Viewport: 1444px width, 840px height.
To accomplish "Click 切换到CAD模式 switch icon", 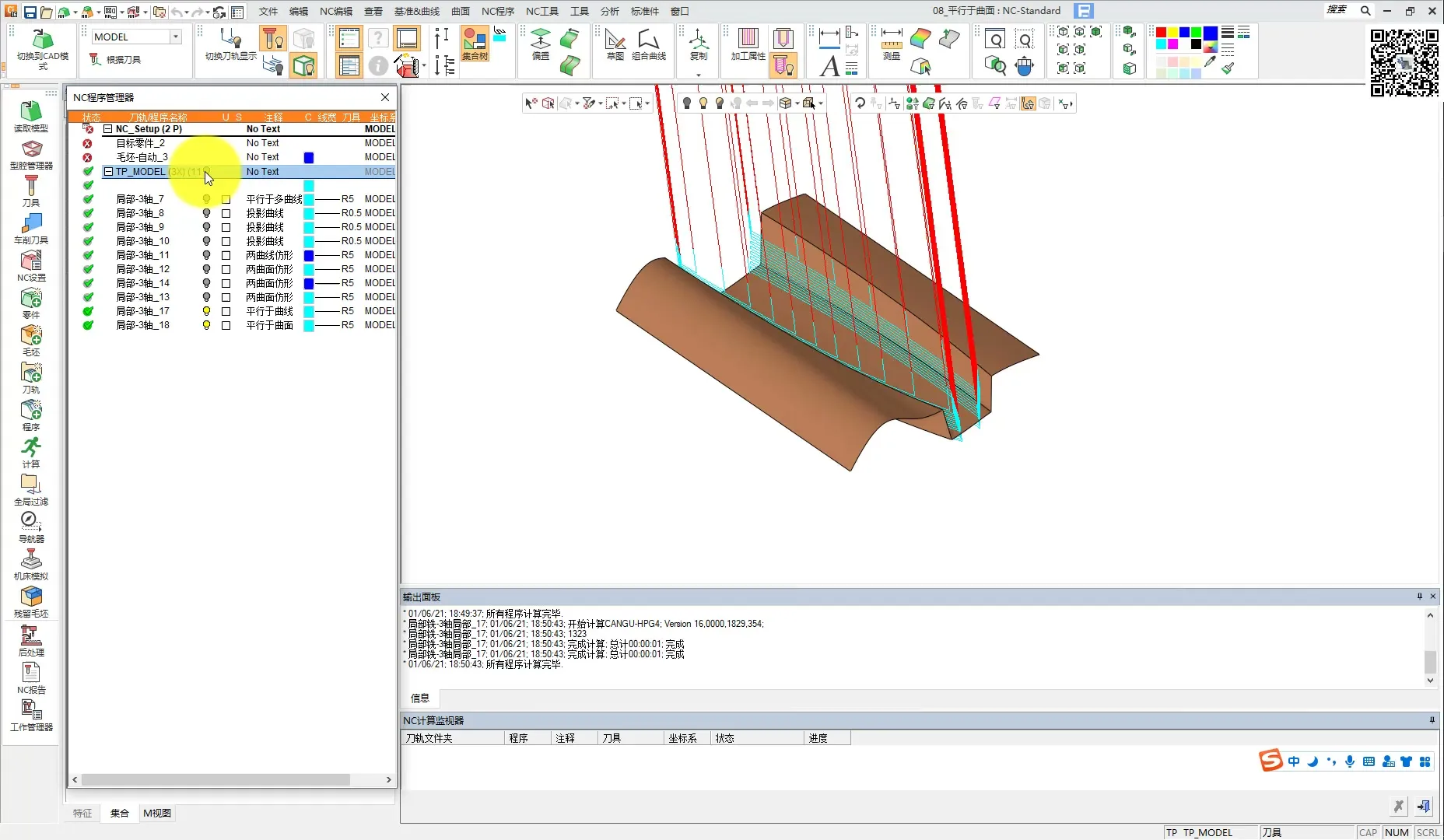I will (x=43, y=47).
